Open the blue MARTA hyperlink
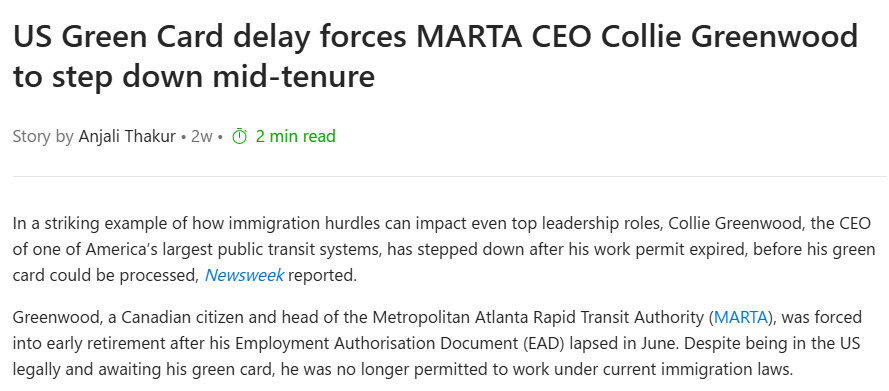Image resolution: width=889 pixels, height=391 pixels. point(740,317)
